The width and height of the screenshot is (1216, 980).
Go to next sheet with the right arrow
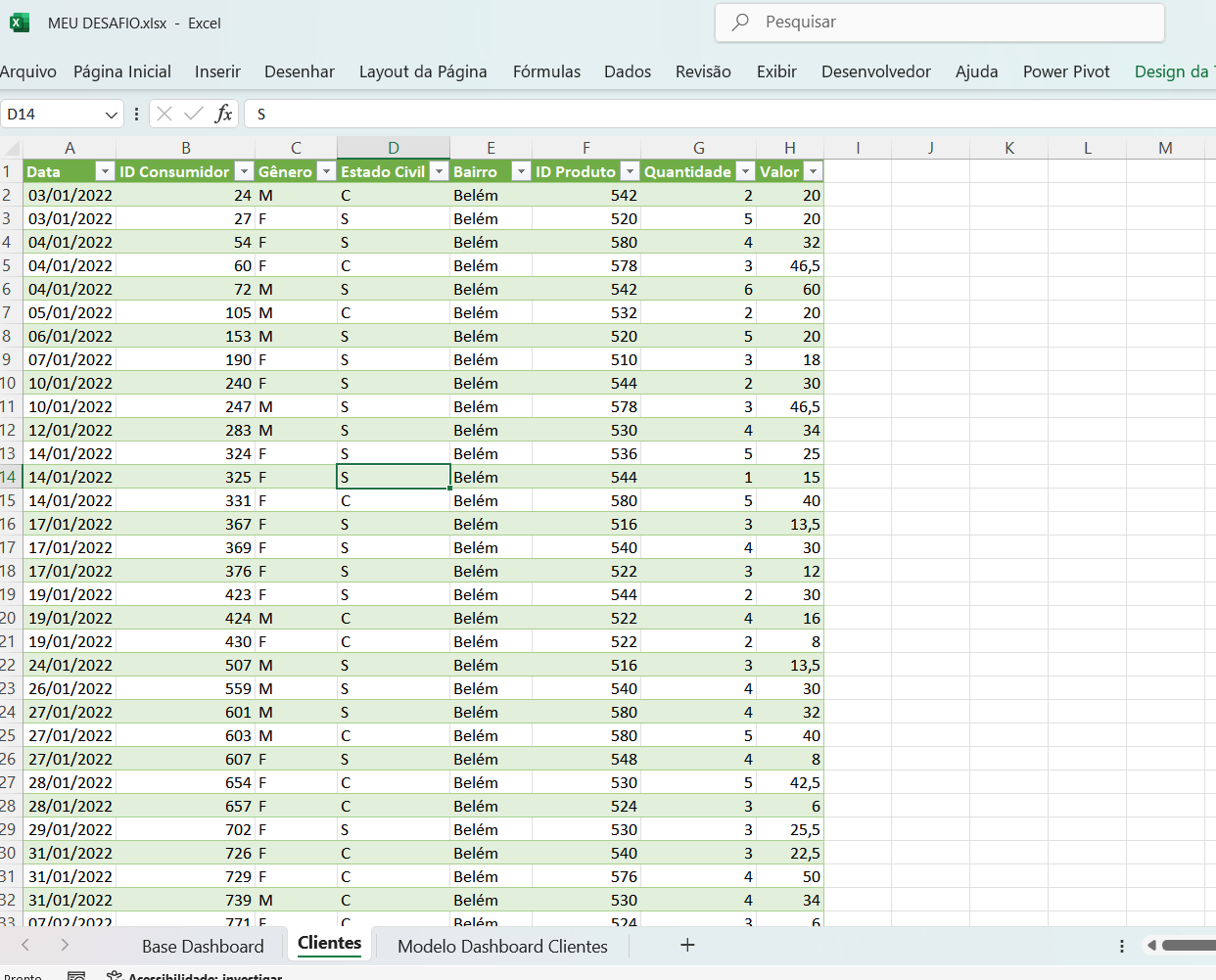point(65,945)
